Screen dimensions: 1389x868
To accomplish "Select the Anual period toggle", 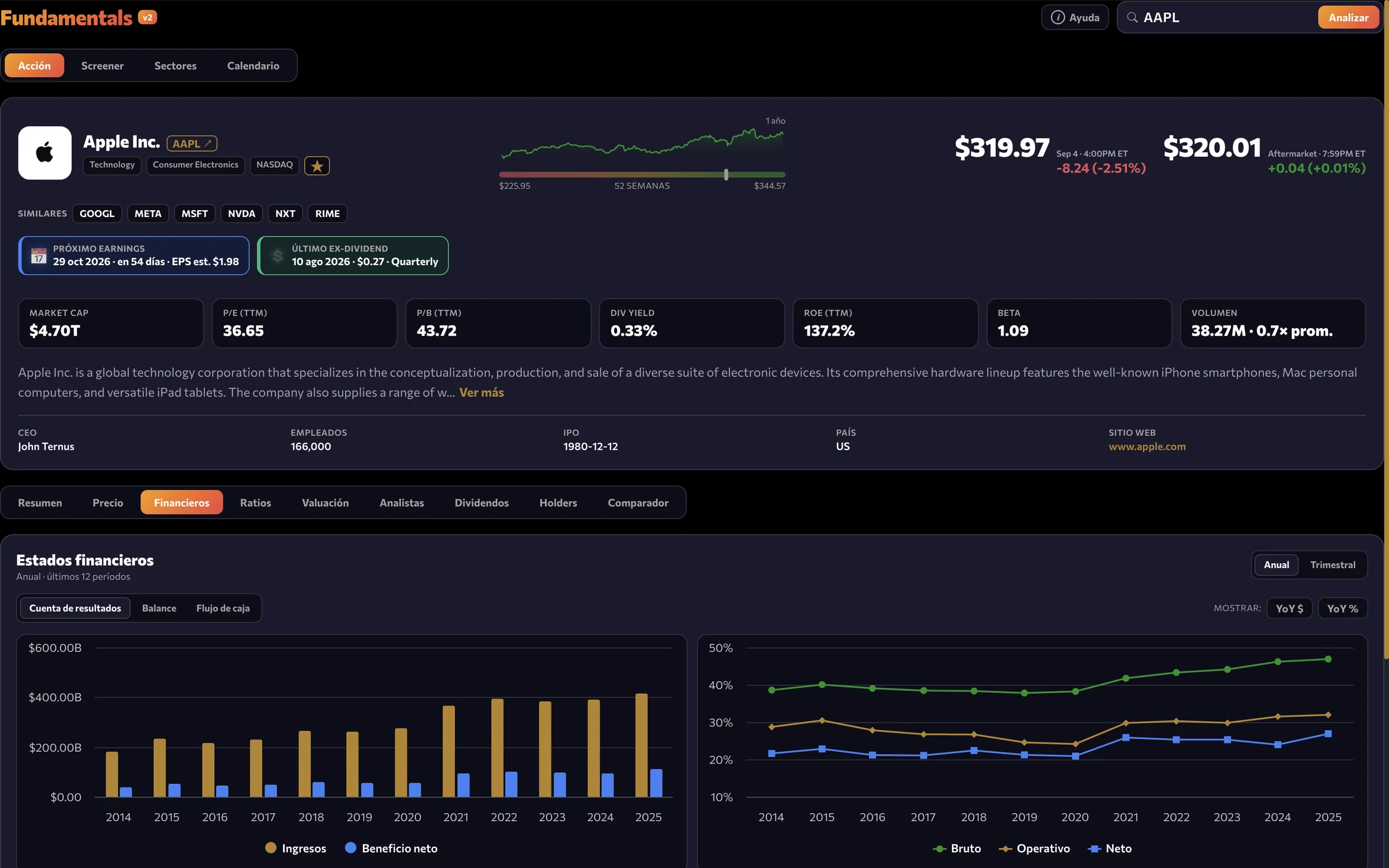I will 1276,565.
